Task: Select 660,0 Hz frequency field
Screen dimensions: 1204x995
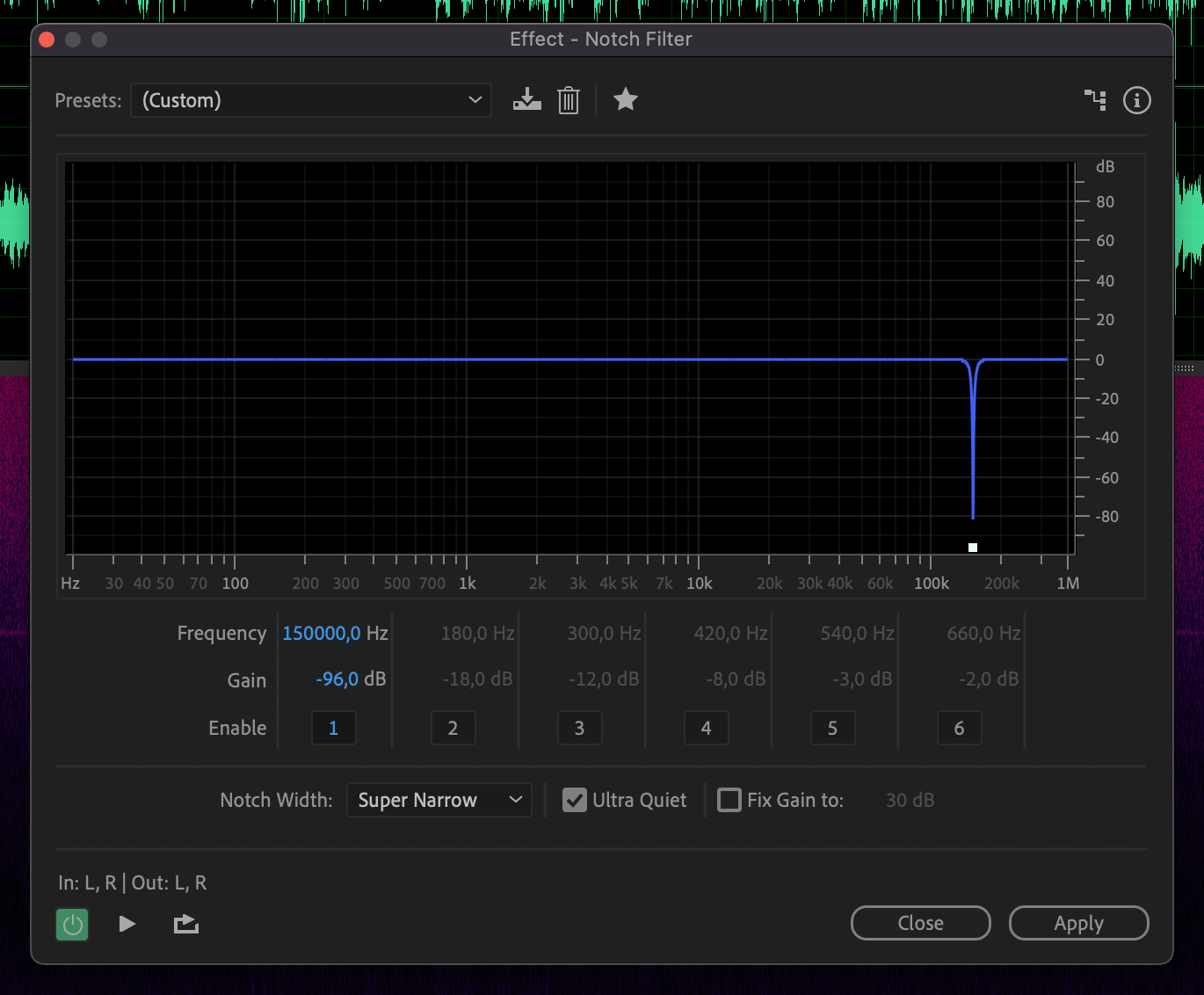Action: 983,633
